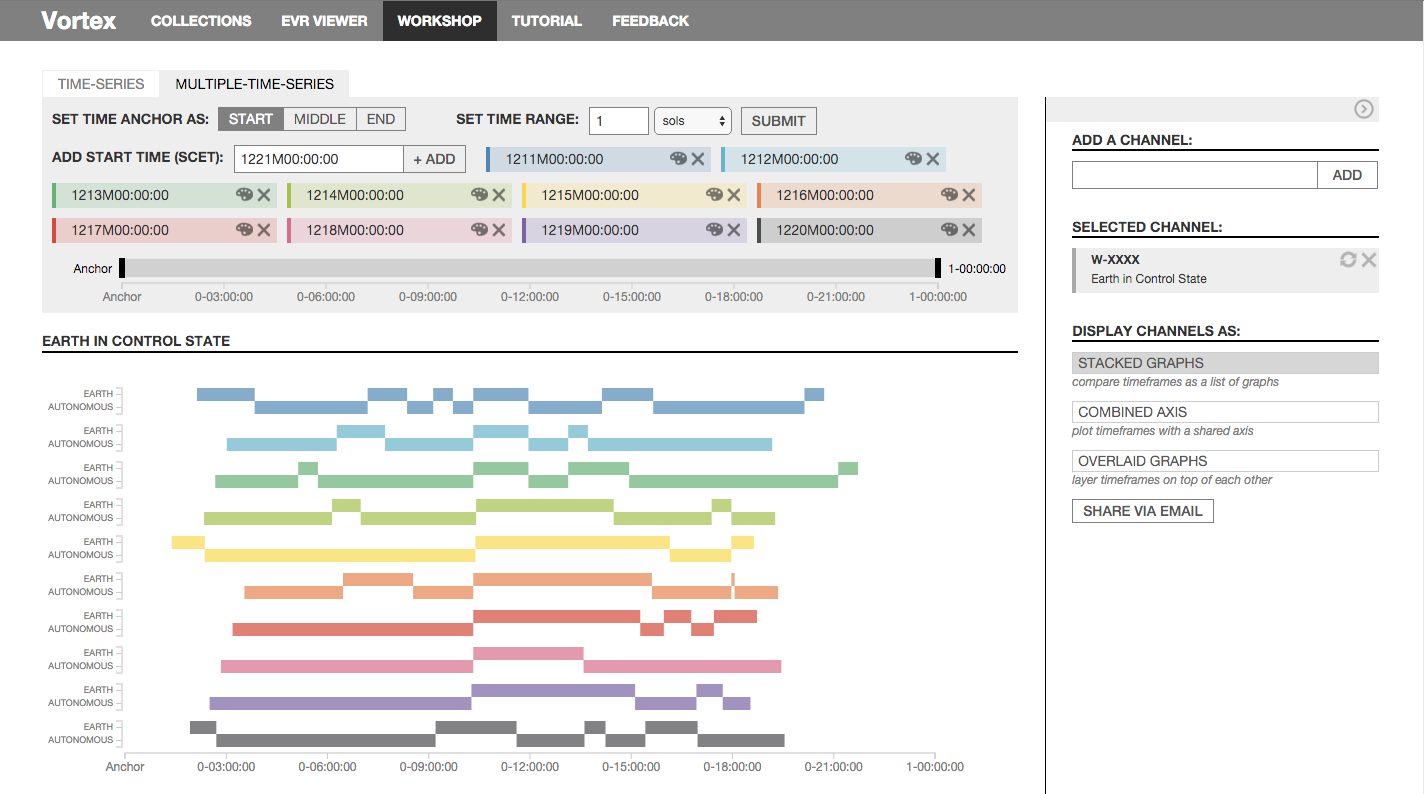Screen dimensions: 1424x794
Task: Refresh the W-XXXX selected channel
Action: click(x=1349, y=260)
